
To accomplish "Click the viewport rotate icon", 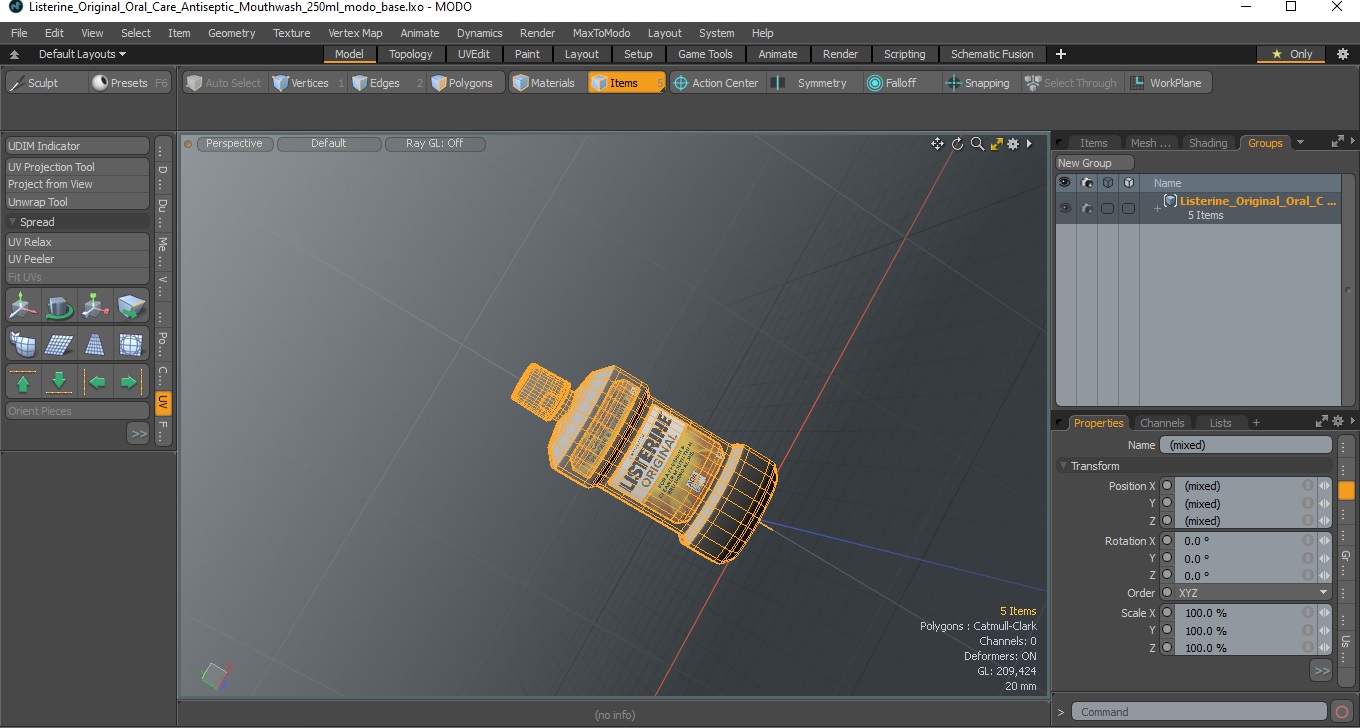I will pyautogui.click(x=957, y=144).
